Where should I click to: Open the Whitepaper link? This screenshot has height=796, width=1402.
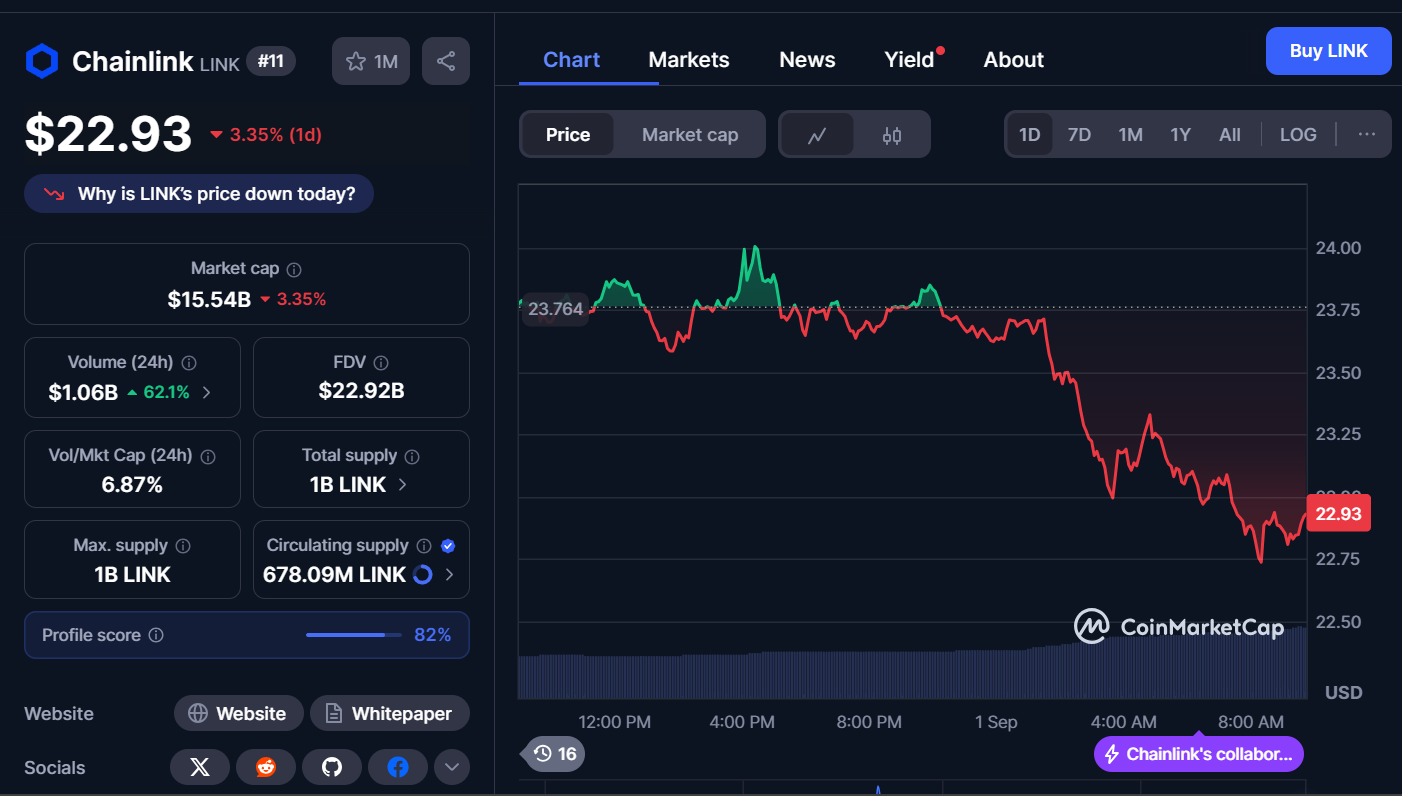(389, 714)
